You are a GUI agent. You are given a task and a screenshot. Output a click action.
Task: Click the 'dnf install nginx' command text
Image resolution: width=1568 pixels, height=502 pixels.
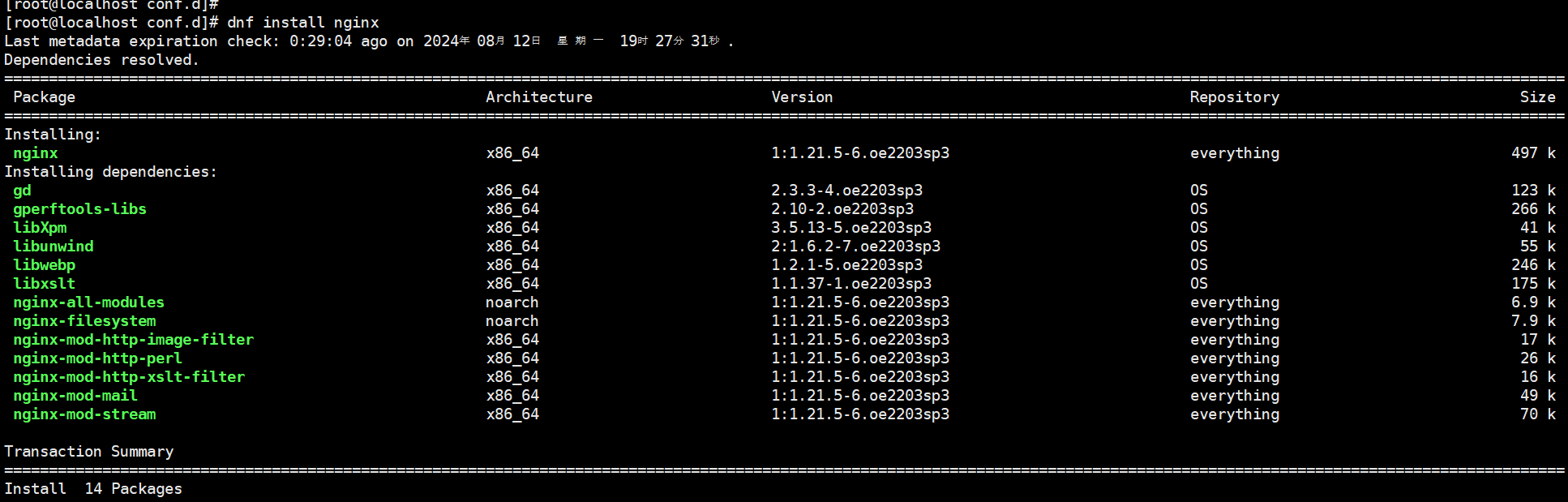302,23
